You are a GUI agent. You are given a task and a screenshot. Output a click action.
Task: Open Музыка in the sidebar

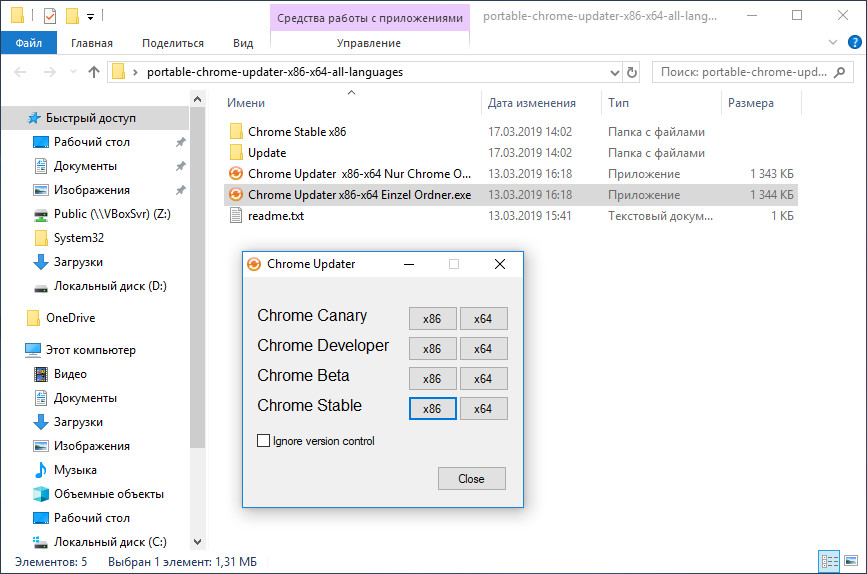point(75,470)
